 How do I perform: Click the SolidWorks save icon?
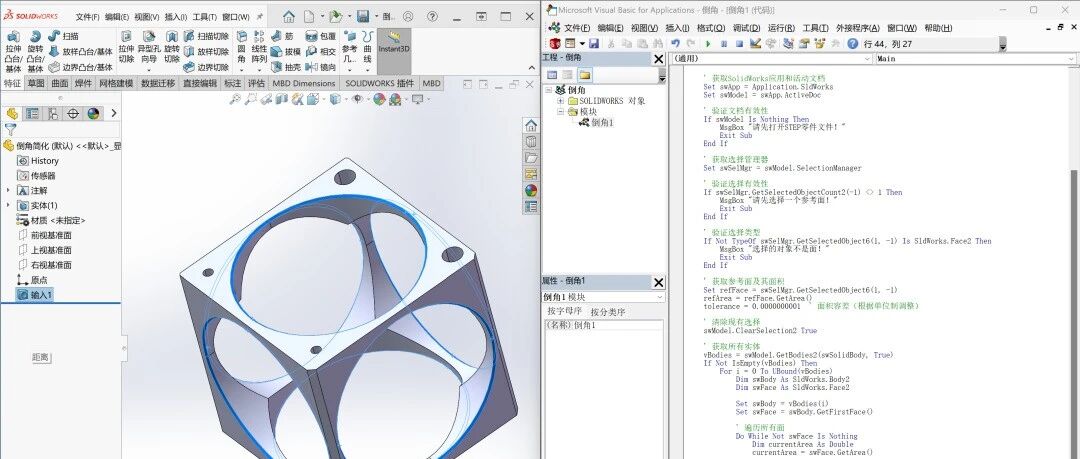pos(363,16)
